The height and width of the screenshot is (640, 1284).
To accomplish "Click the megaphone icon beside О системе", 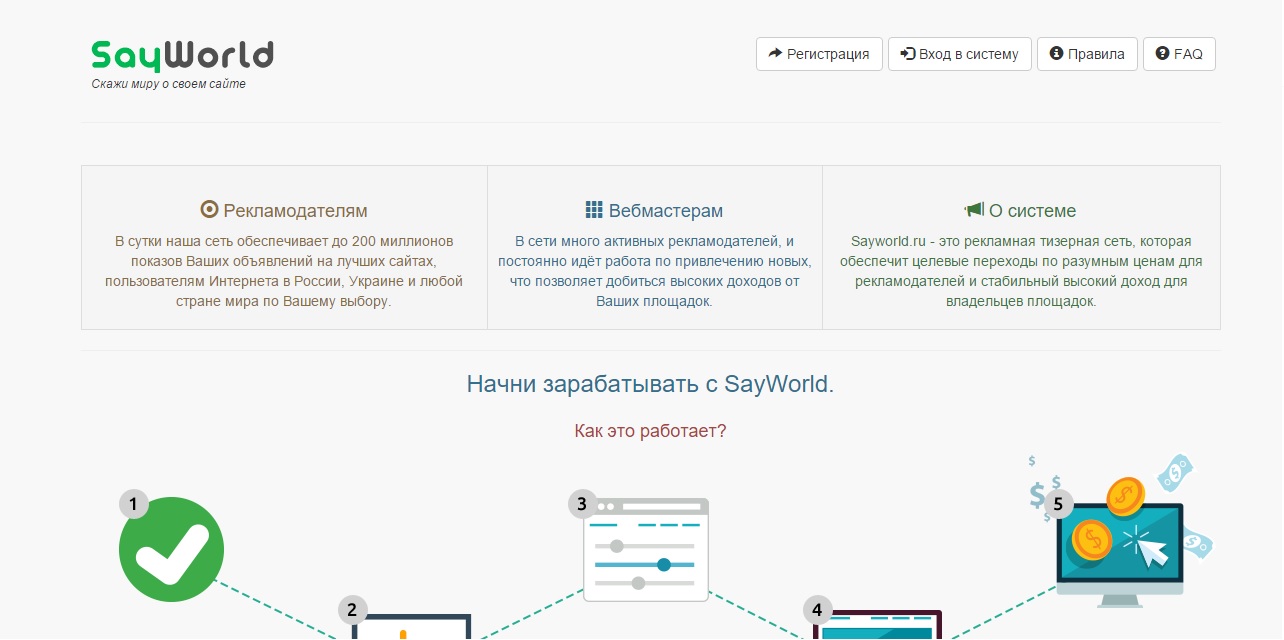I will (974, 210).
